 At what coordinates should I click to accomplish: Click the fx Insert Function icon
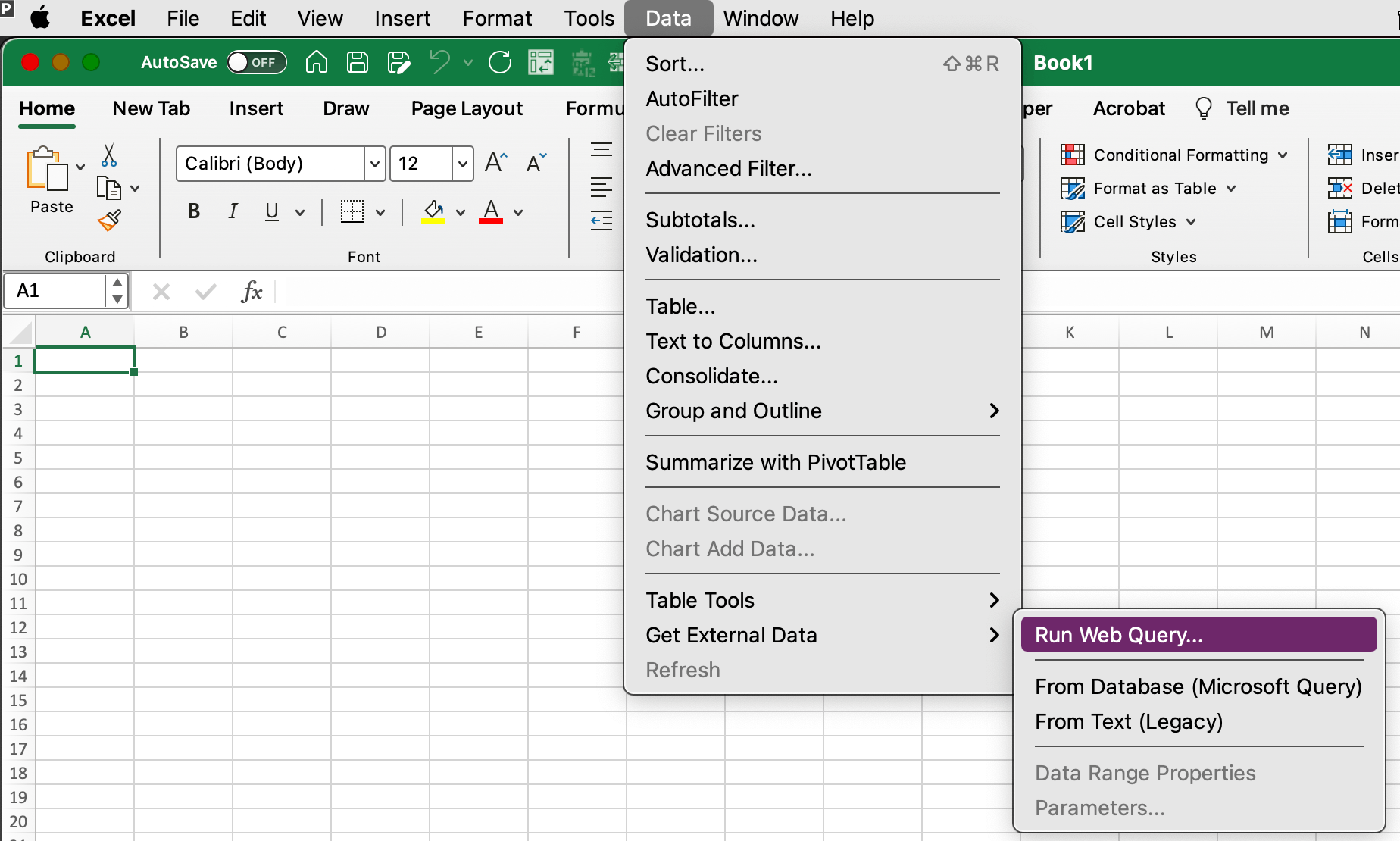252,291
